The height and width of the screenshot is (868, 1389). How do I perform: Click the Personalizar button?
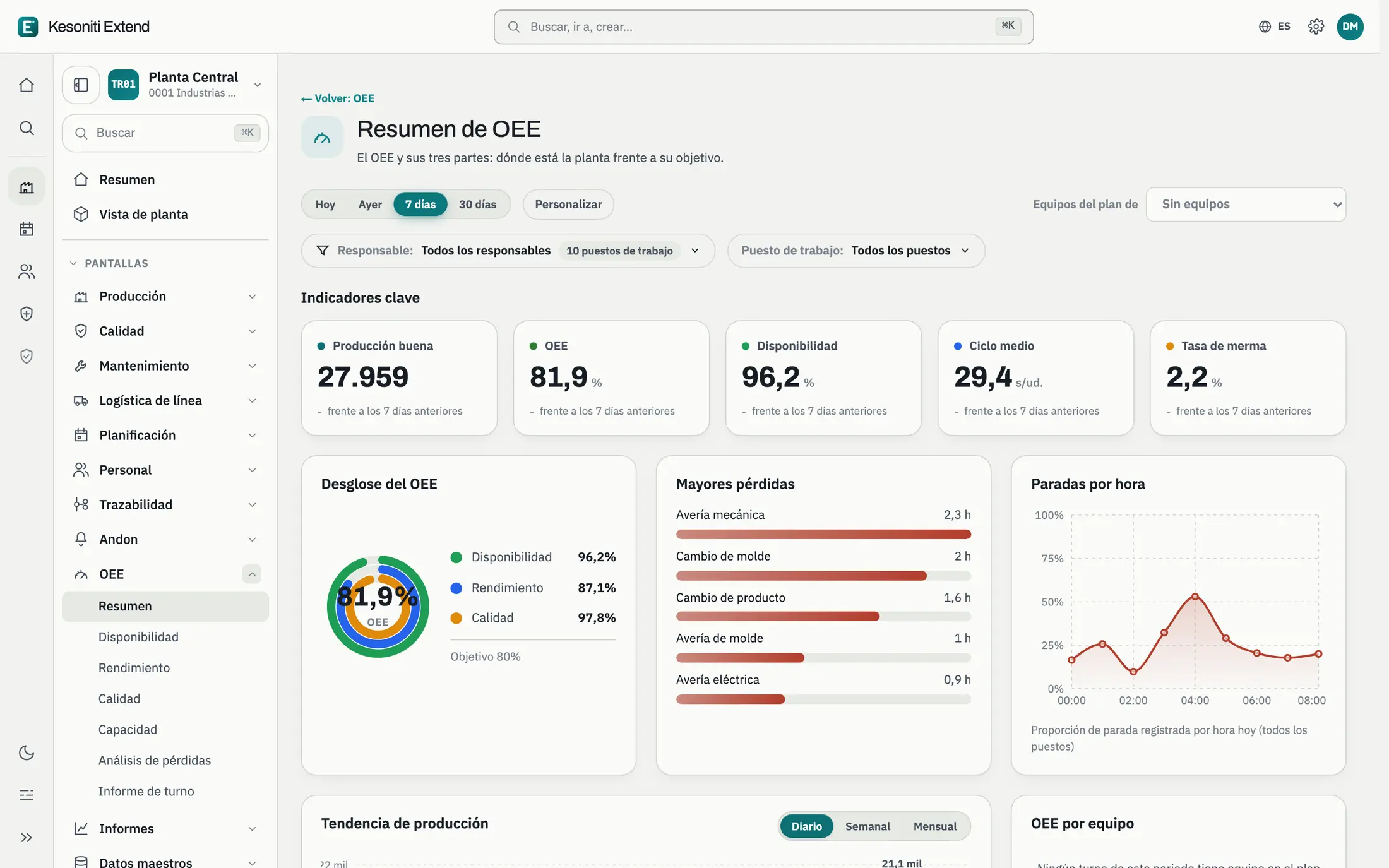coord(568,205)
